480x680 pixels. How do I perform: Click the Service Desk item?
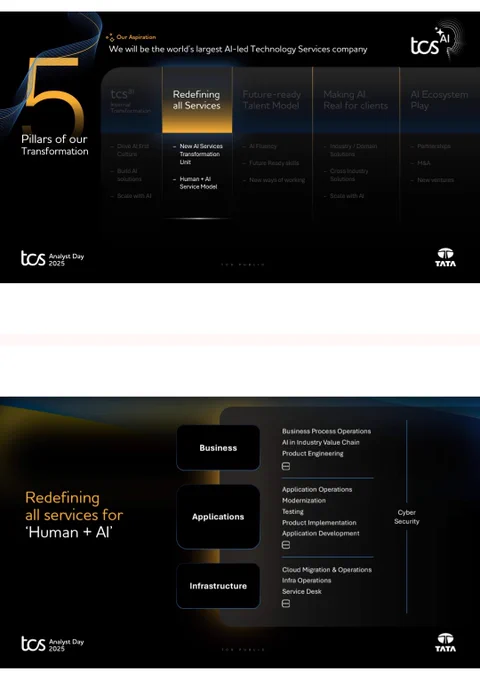(x=301, y=592)
